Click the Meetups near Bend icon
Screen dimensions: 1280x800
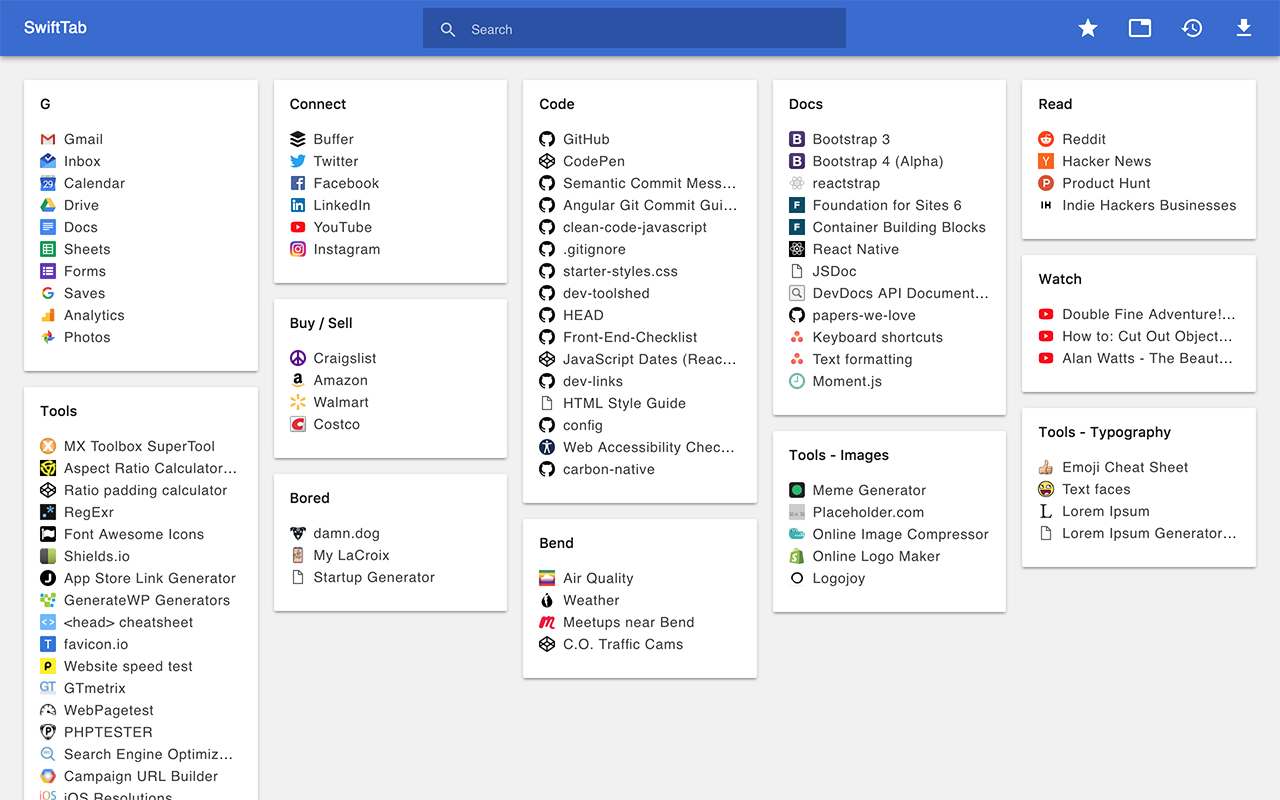coord(547,622)
